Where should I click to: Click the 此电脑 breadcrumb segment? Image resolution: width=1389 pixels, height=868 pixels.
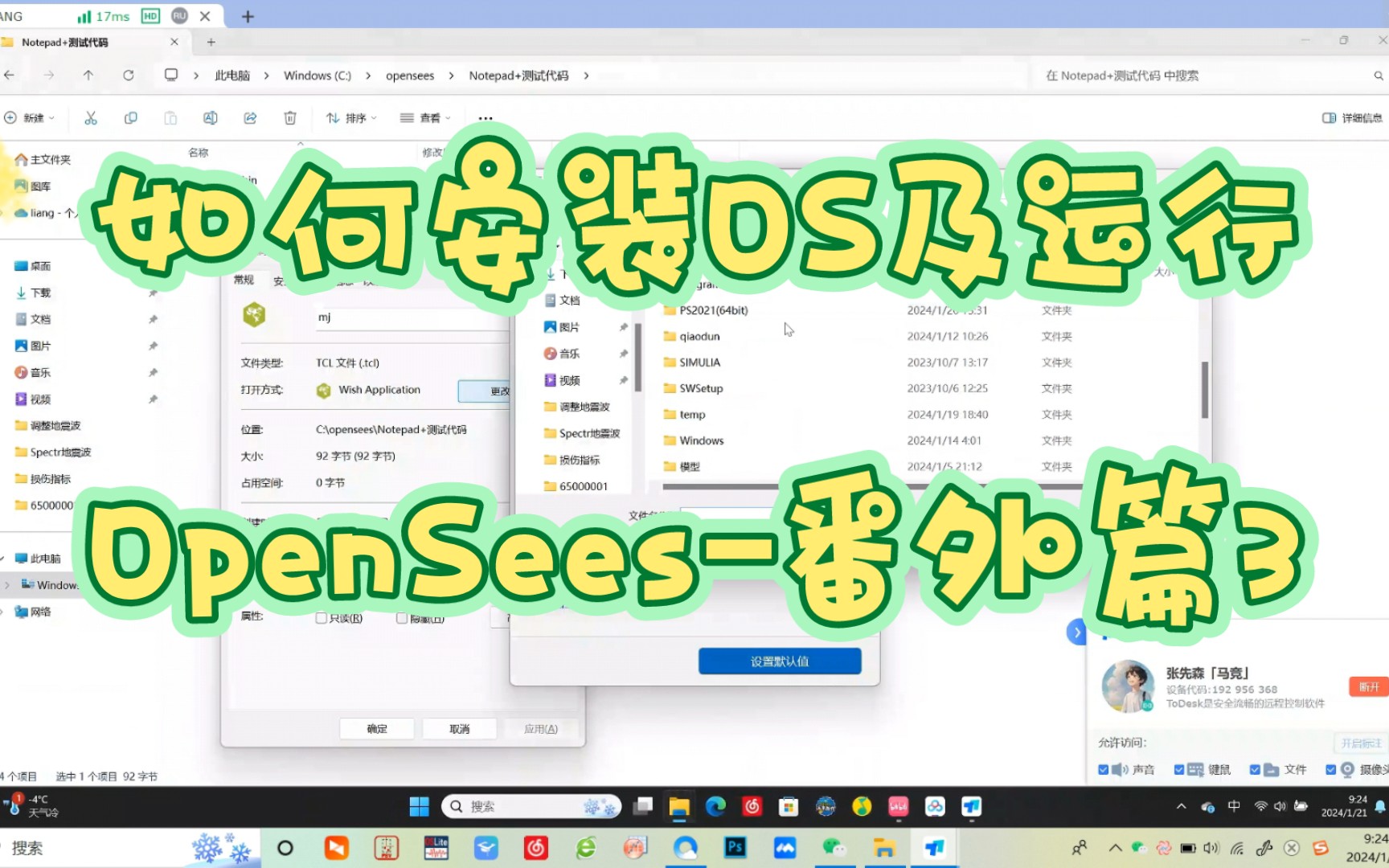click(232, 76)
